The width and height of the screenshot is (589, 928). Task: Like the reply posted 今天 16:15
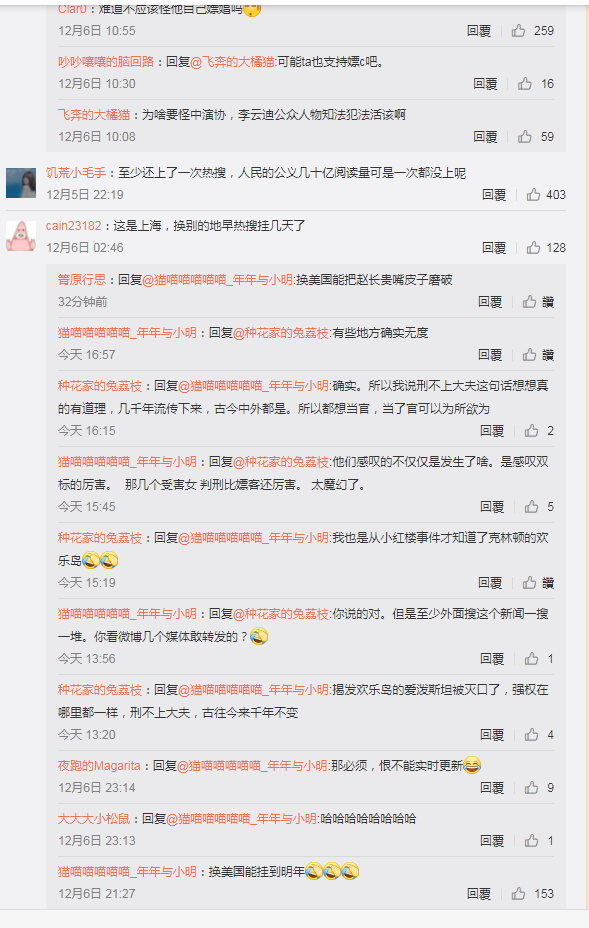[x=532, y=430]
